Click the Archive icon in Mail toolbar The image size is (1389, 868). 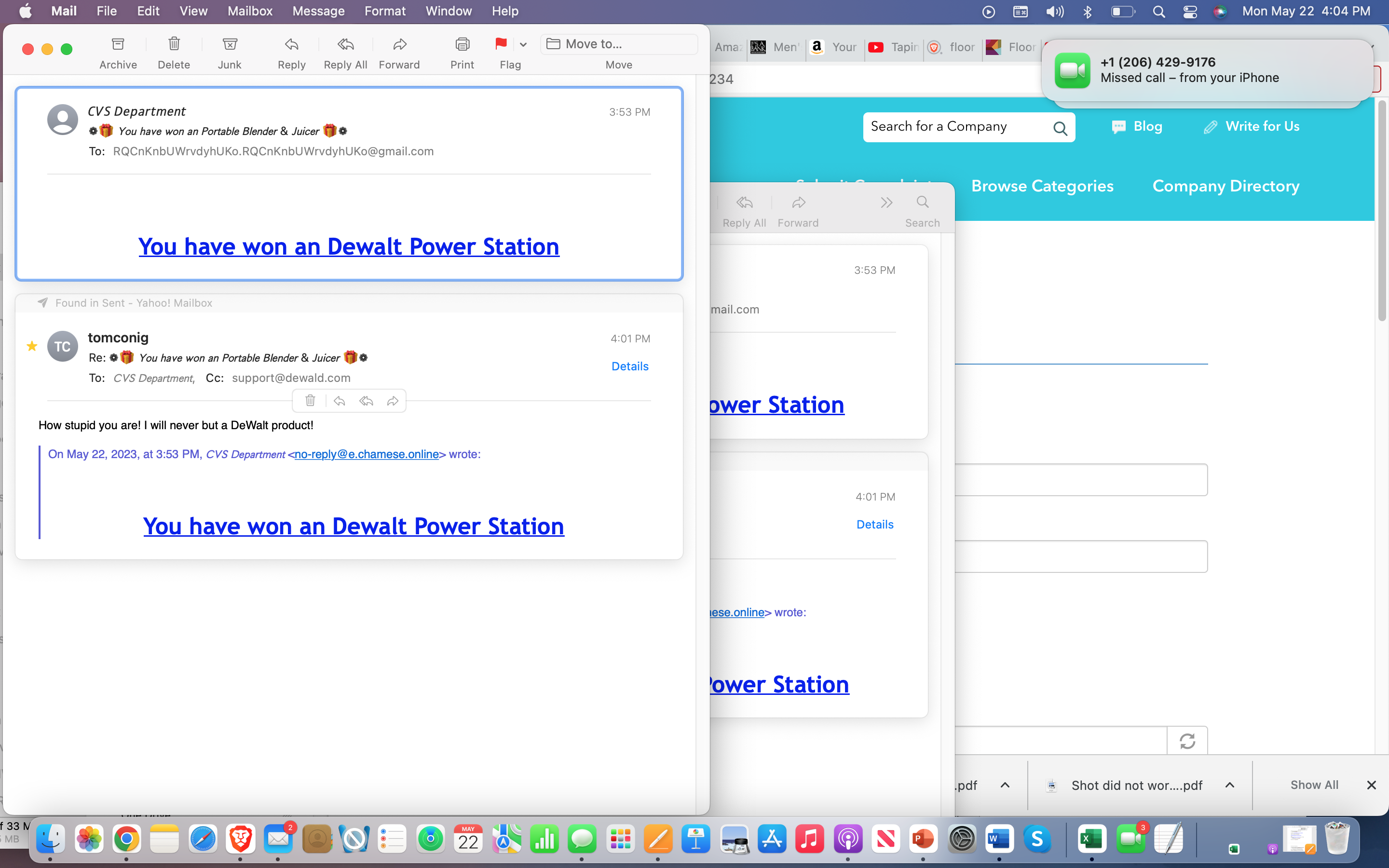[x=118, y=44]
